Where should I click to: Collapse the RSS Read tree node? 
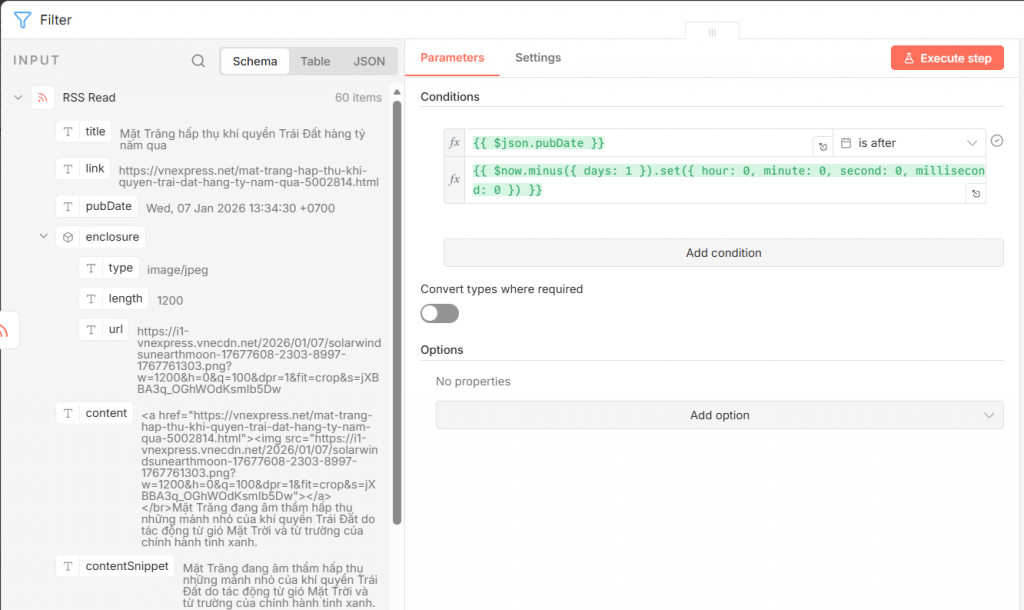tap(18, 98)
